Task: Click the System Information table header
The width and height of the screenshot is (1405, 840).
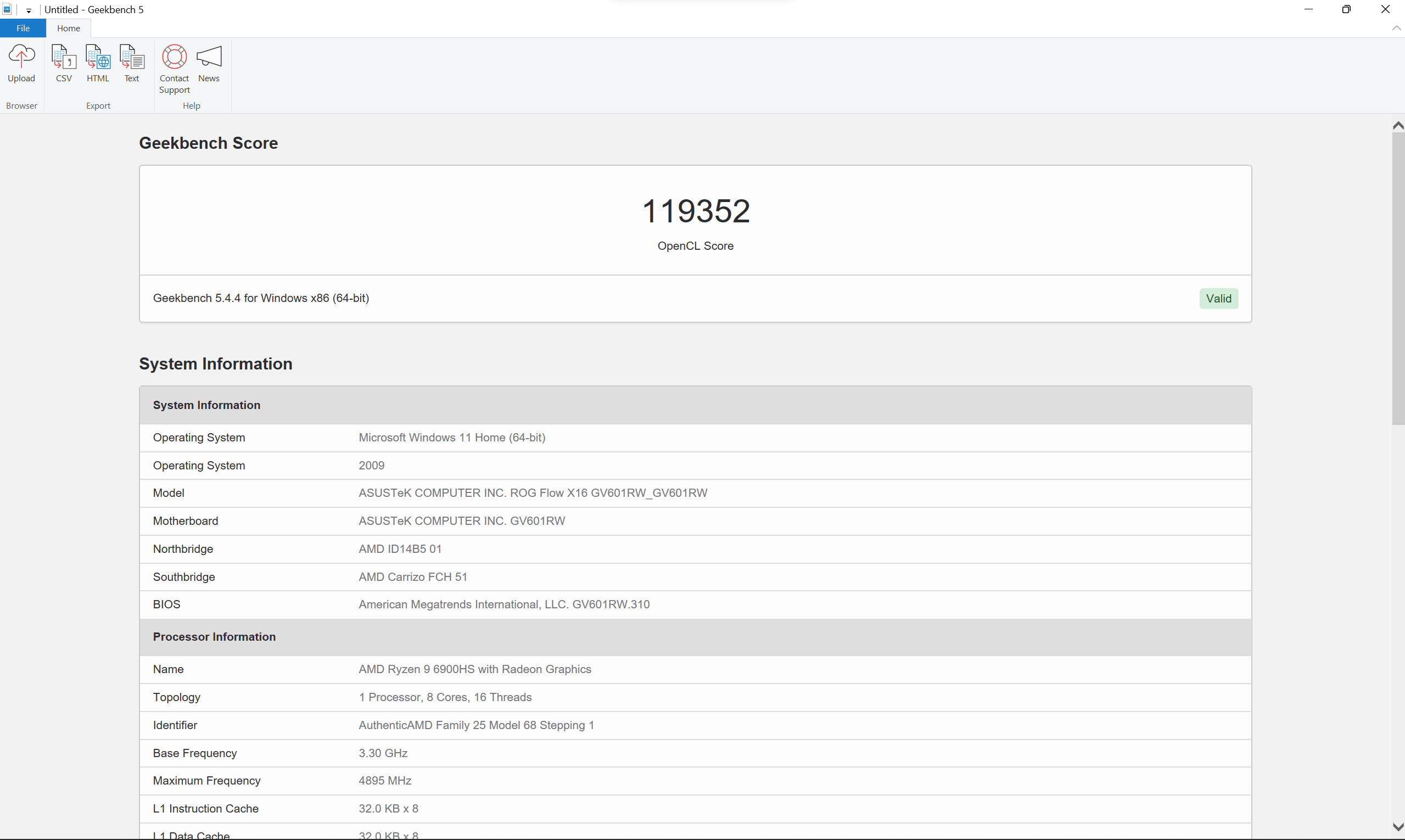Action: (x=695, y=405)
